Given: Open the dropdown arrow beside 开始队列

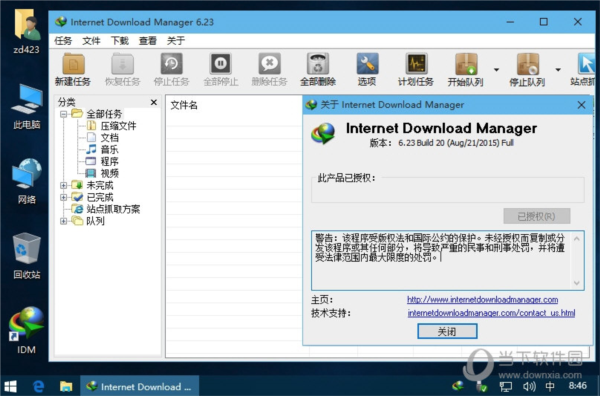Looking at the screenshot, I should (496, 70).
